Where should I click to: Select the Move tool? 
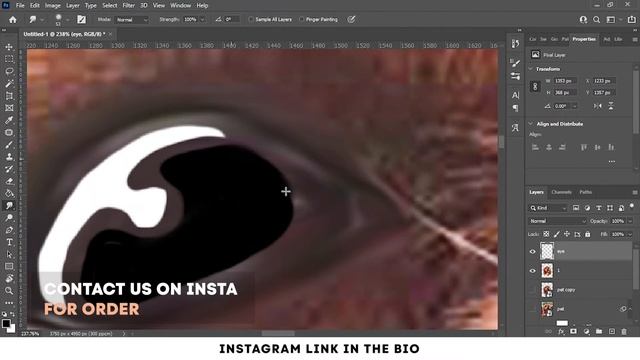pos(9,47)
